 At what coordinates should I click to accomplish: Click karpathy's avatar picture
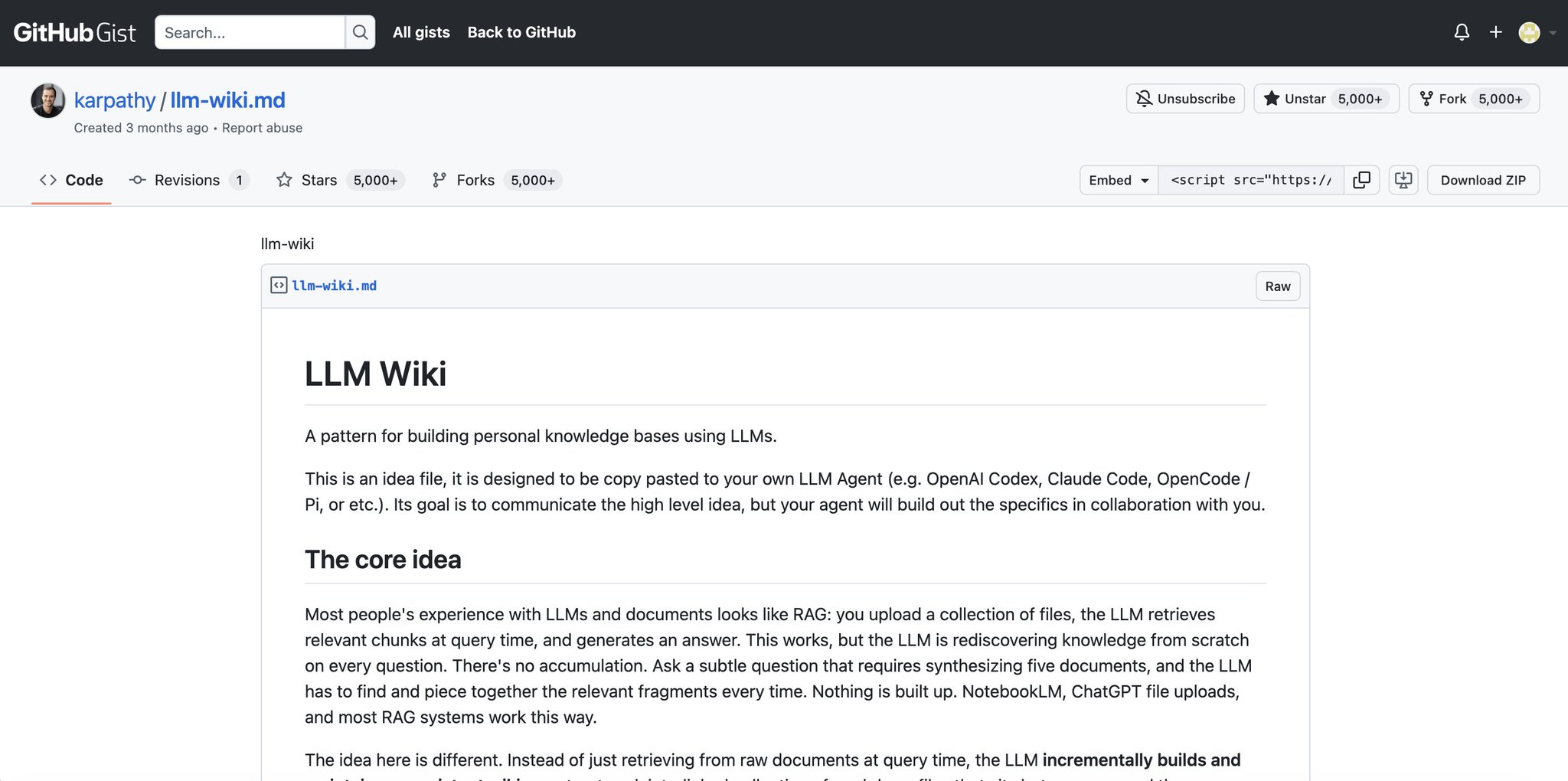click(x=47, y=100)
